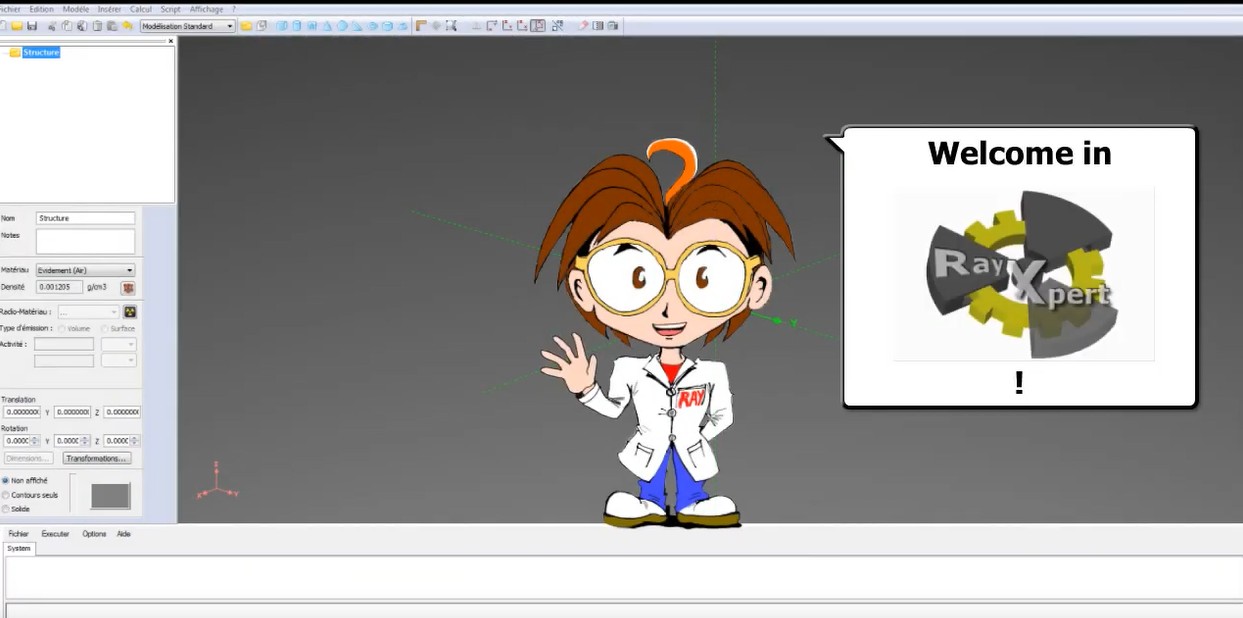Click the red eraser icon in toolbar
The width and height of the screenshot is (1243, 618).
(584, 26)
